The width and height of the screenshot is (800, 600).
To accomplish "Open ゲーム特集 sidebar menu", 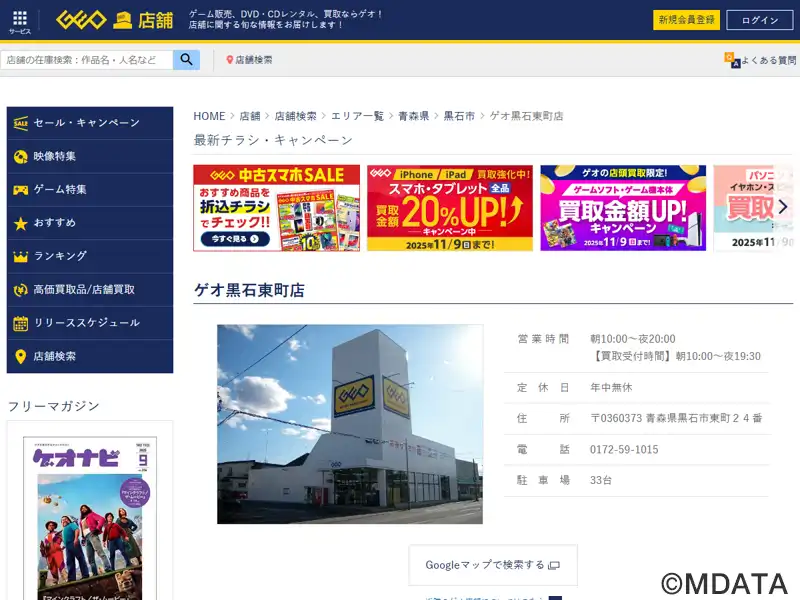I will tap(90, 190).
